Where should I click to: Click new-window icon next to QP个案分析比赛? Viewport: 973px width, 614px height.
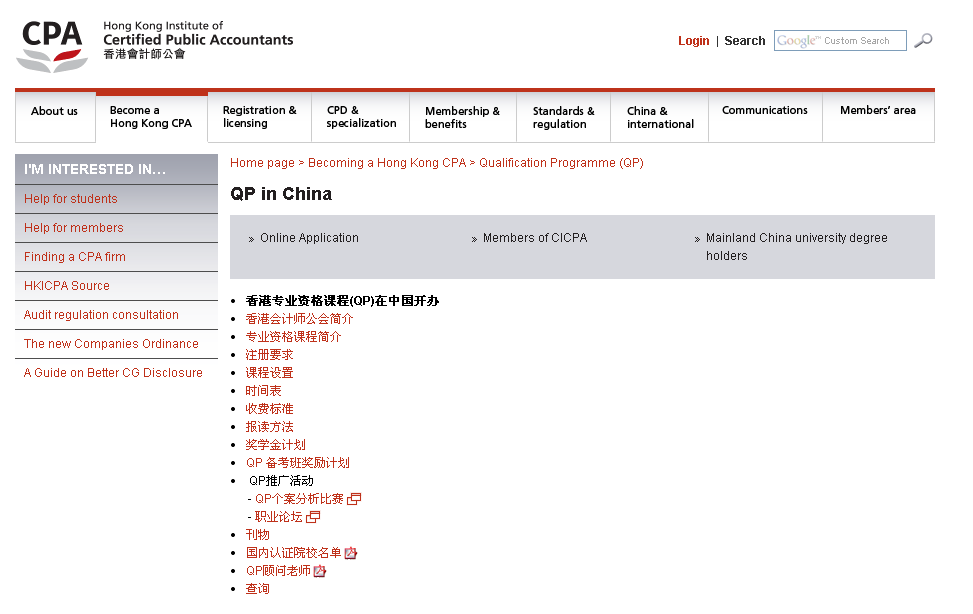pos(355,497)
